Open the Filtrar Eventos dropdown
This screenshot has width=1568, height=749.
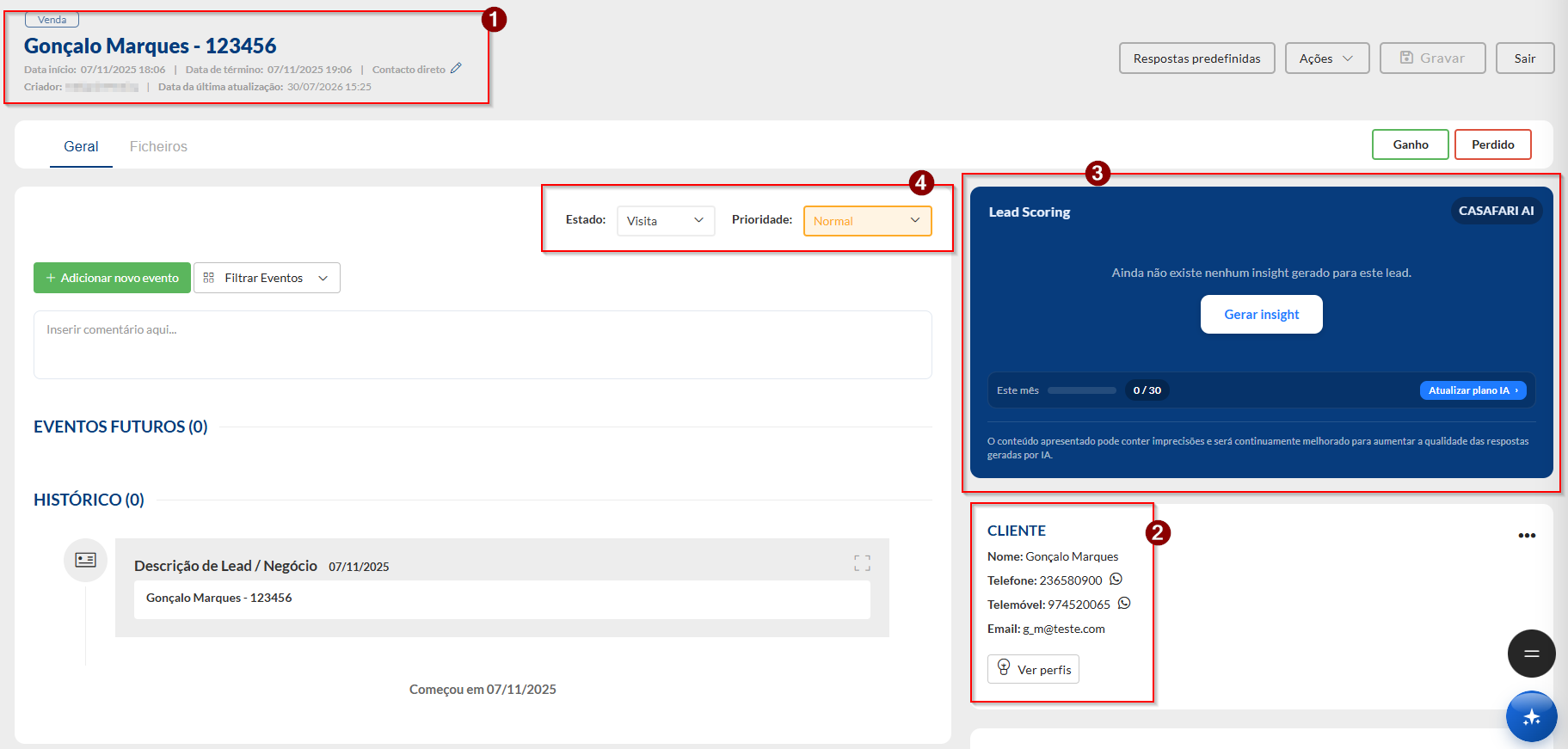[x=267, y=278]
